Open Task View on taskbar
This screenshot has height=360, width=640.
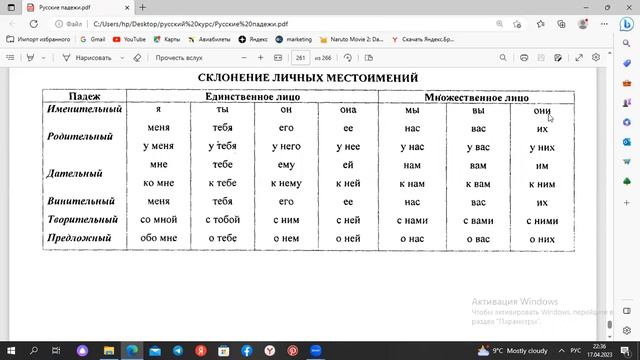[x=56, y=351]
